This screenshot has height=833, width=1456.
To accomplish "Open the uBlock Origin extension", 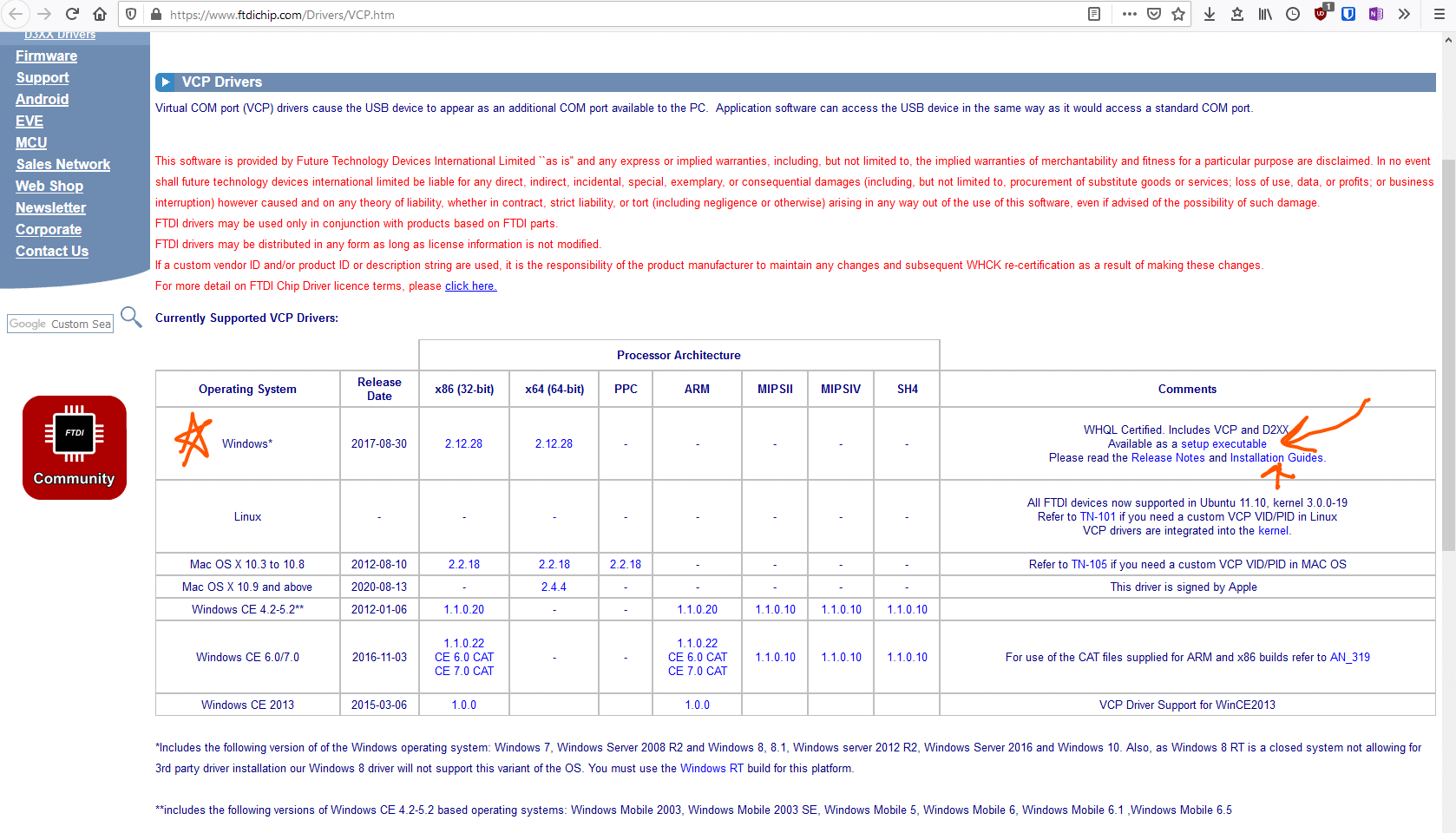I will 1321,14.
